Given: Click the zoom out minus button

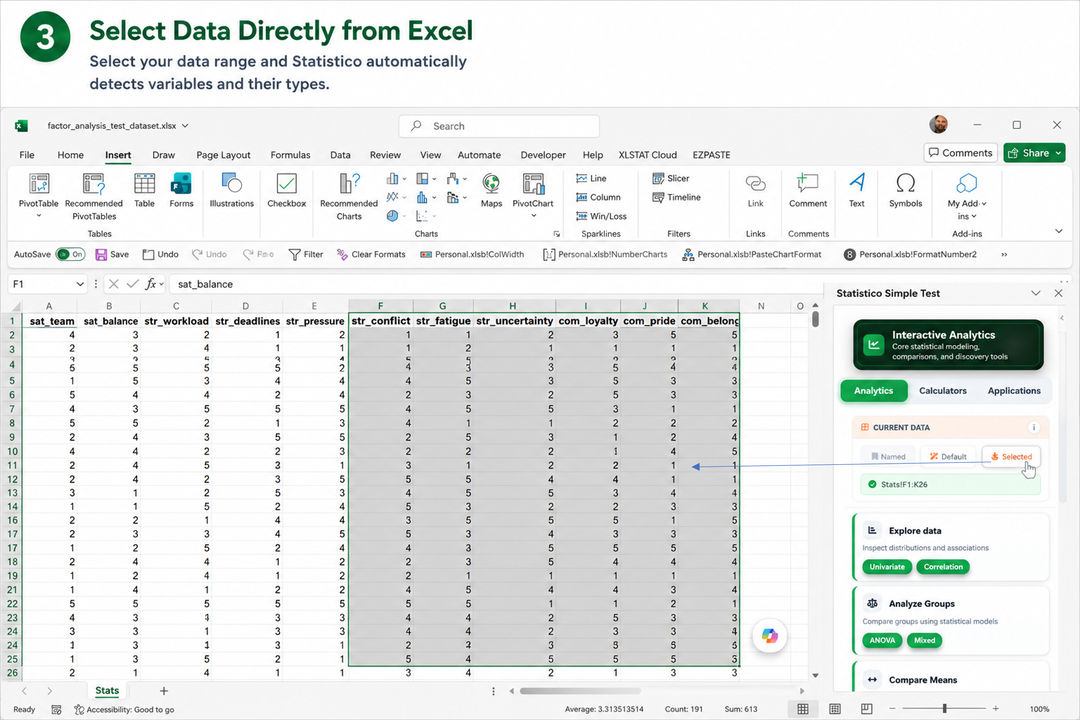Looking at the screenshot, I should pos(892,708).
